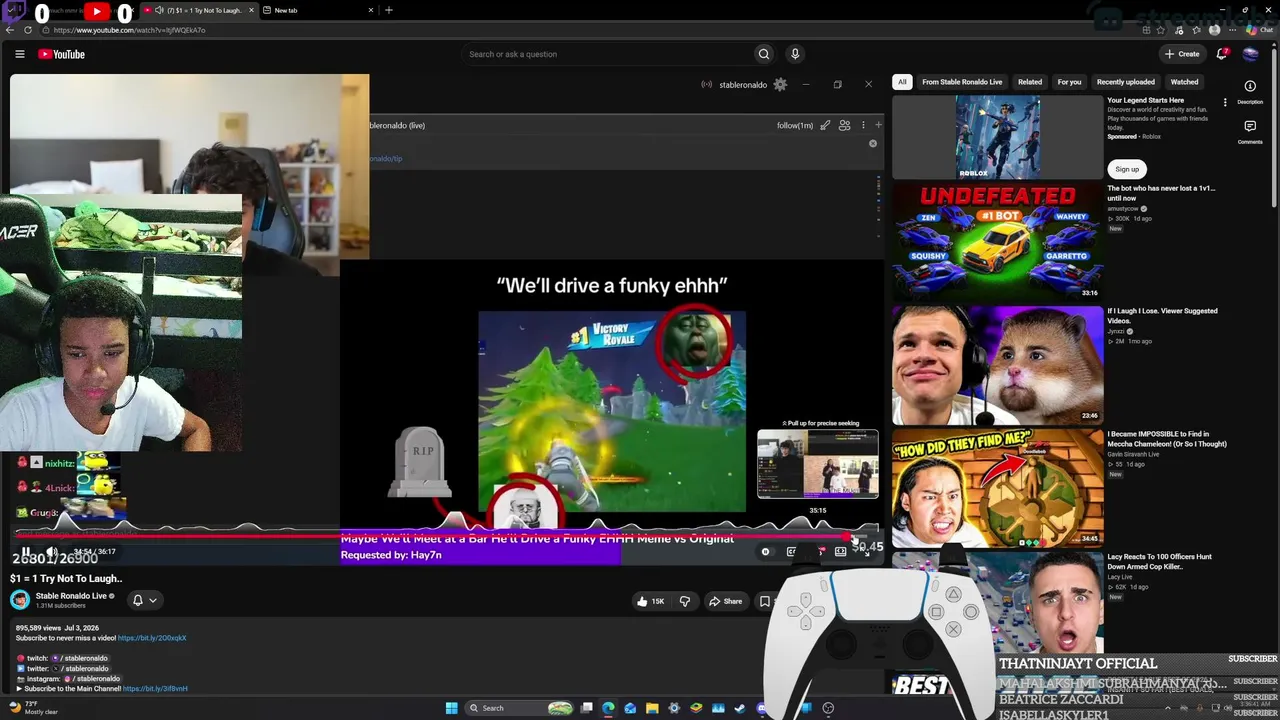Open more options on the Roblox ad

click(x=1225, y=102)
